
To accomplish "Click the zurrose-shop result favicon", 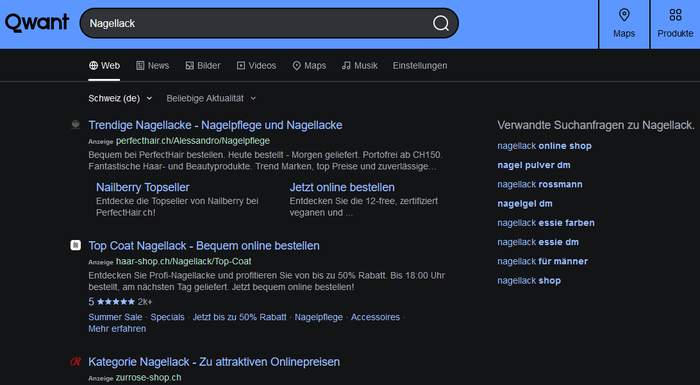I will [75, 361].
